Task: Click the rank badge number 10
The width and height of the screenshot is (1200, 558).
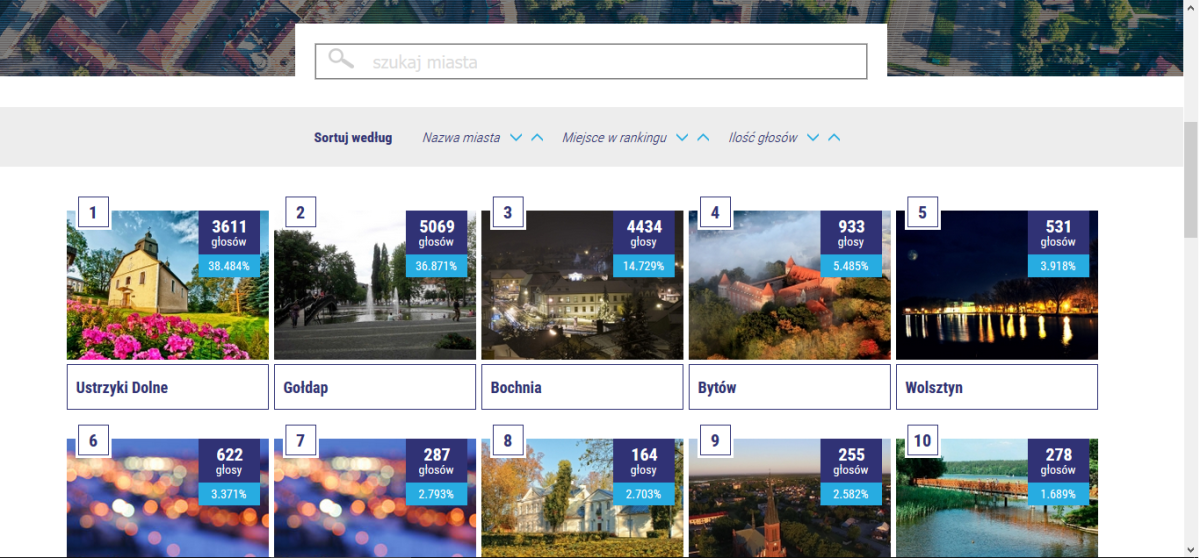Action: [922, 441]
